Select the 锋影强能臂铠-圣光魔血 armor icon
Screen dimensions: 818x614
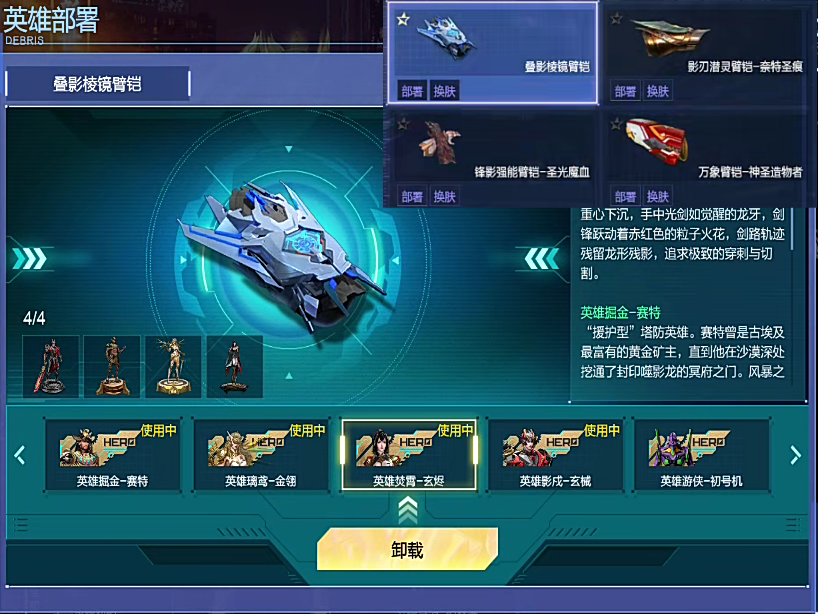tap(441, 142)
